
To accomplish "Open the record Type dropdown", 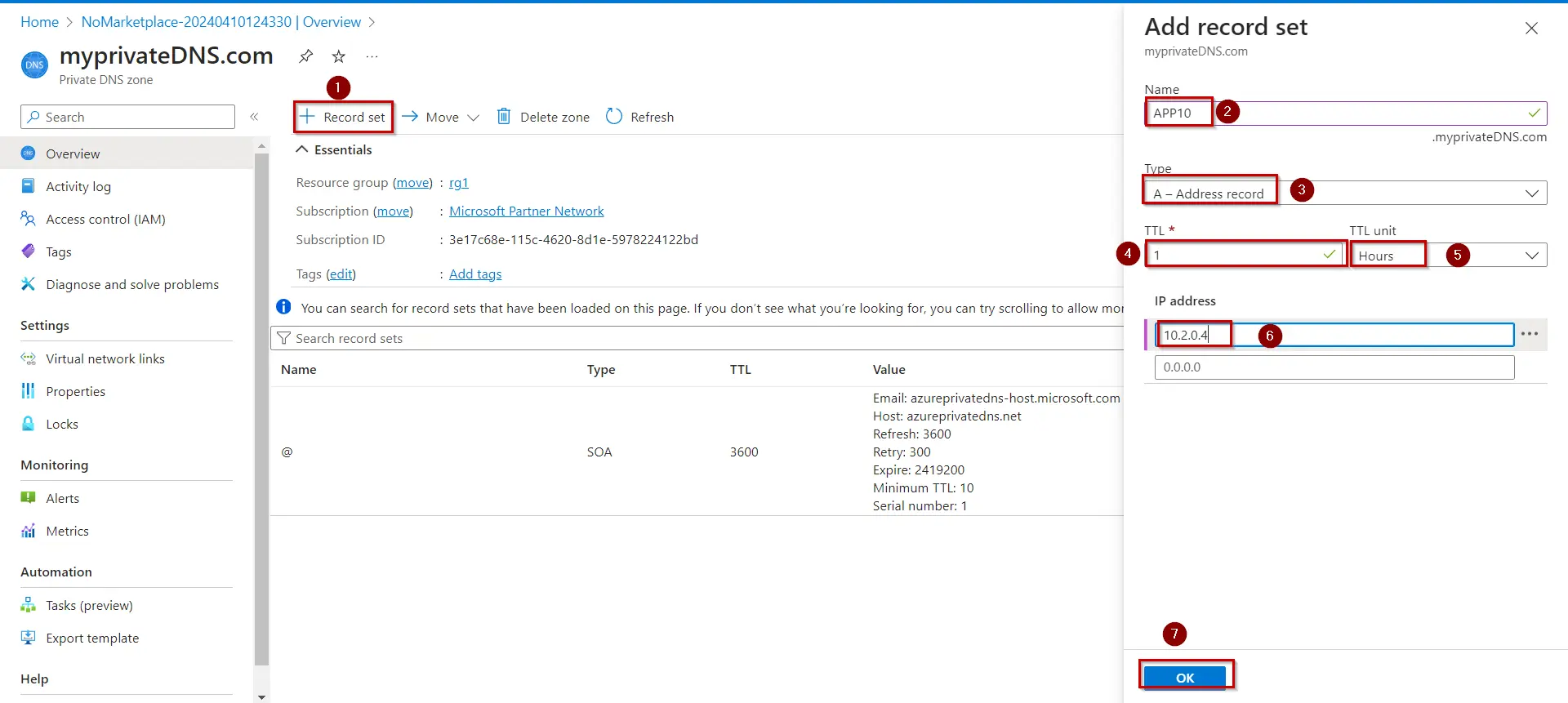I will pyautogui.click(x=1345, y=194).
